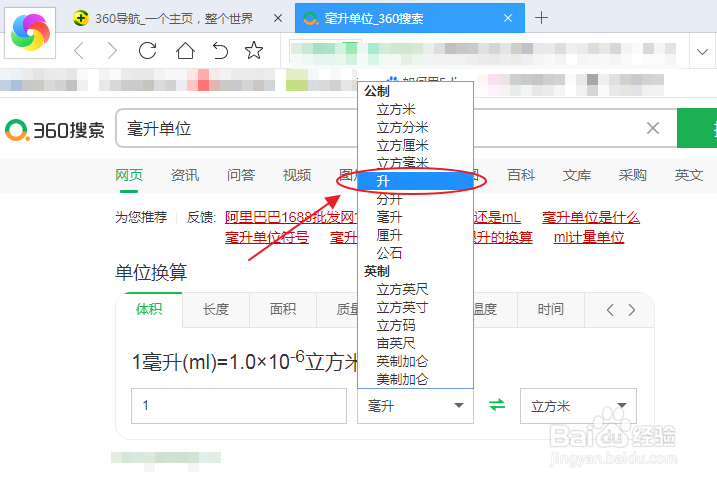This screenshot has height=483, width=717.
Task: Select the 网页 search category
Action: click(x=129, y=175)
